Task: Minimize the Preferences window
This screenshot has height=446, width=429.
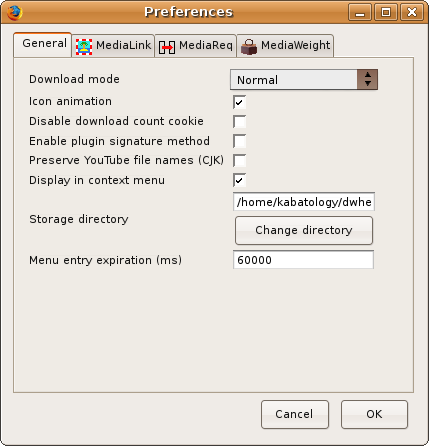Action: coord(360,13)
